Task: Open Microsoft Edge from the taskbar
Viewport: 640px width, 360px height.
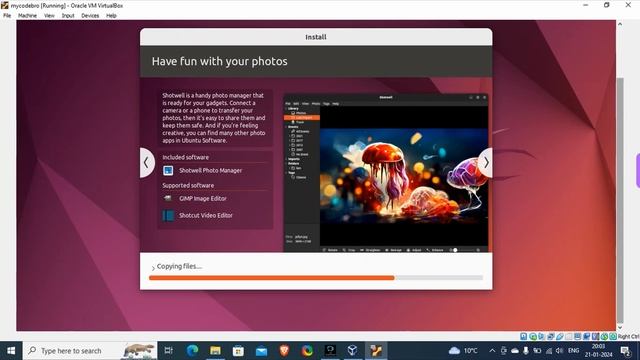Action: (x=192, y=351)
